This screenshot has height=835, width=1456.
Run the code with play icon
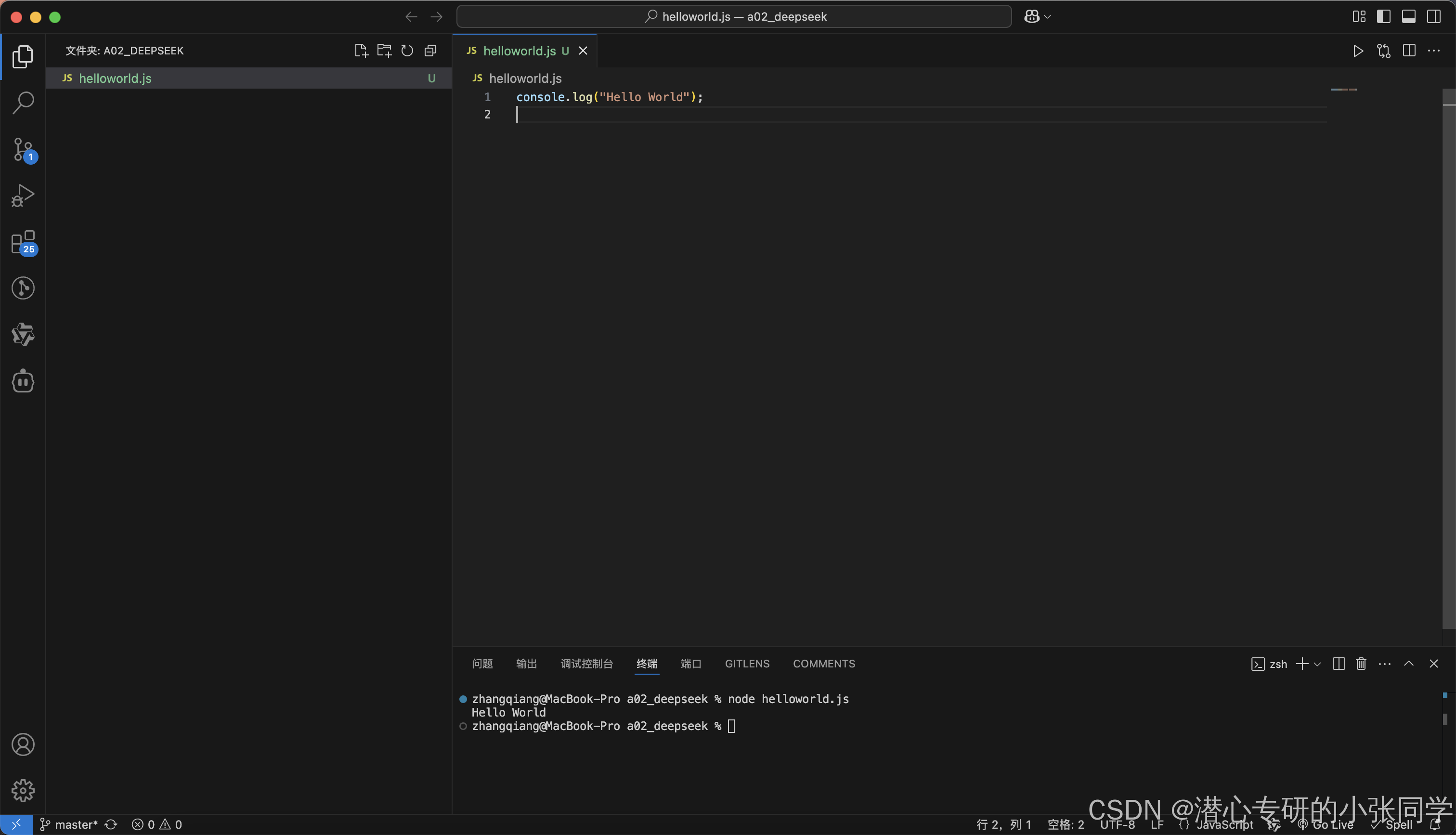(x=1357, y=51)
